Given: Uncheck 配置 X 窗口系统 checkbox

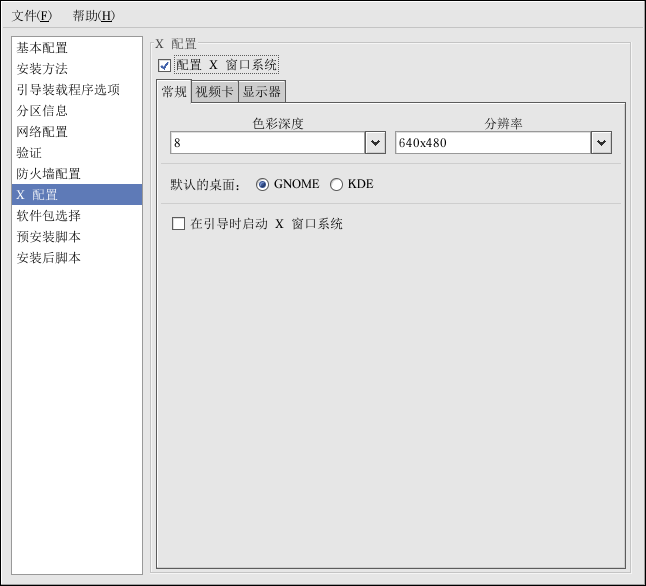Looking at the screenshot, I should tap(165, 66).
